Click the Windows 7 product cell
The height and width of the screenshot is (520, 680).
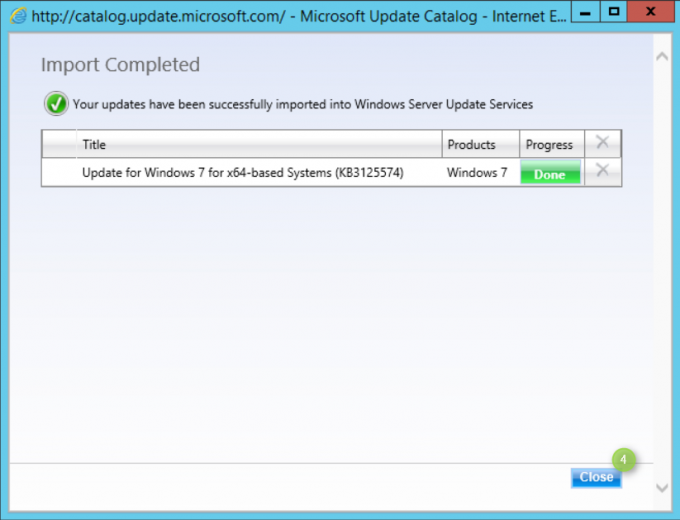click(477, 173)
